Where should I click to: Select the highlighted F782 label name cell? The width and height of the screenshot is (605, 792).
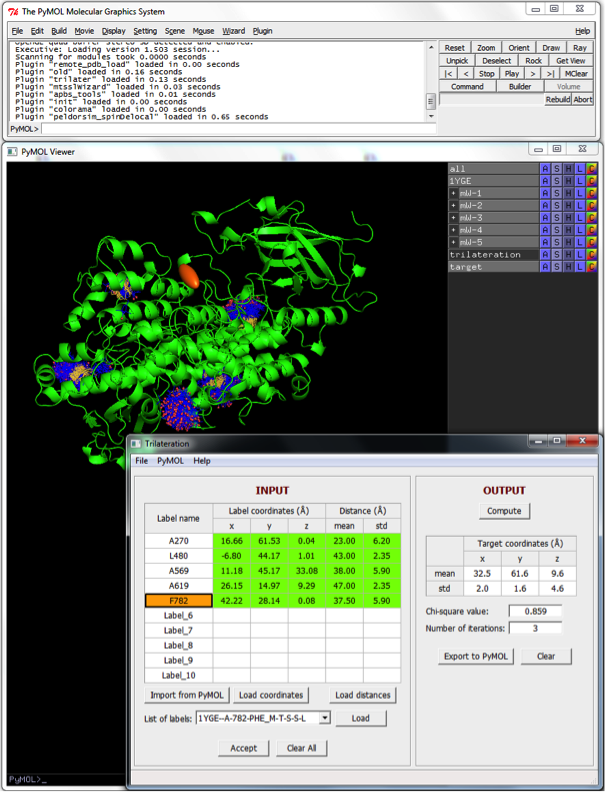coord(178,601)
